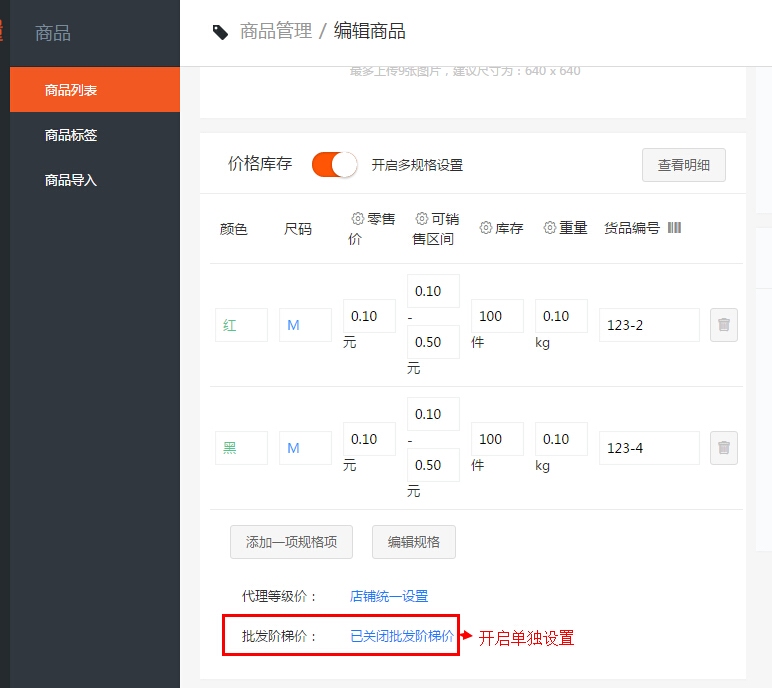Edit minimum sale price 0.10 in 黑 row
The width and height of the screenshot is (772, 688).
[x=433, y=414]
